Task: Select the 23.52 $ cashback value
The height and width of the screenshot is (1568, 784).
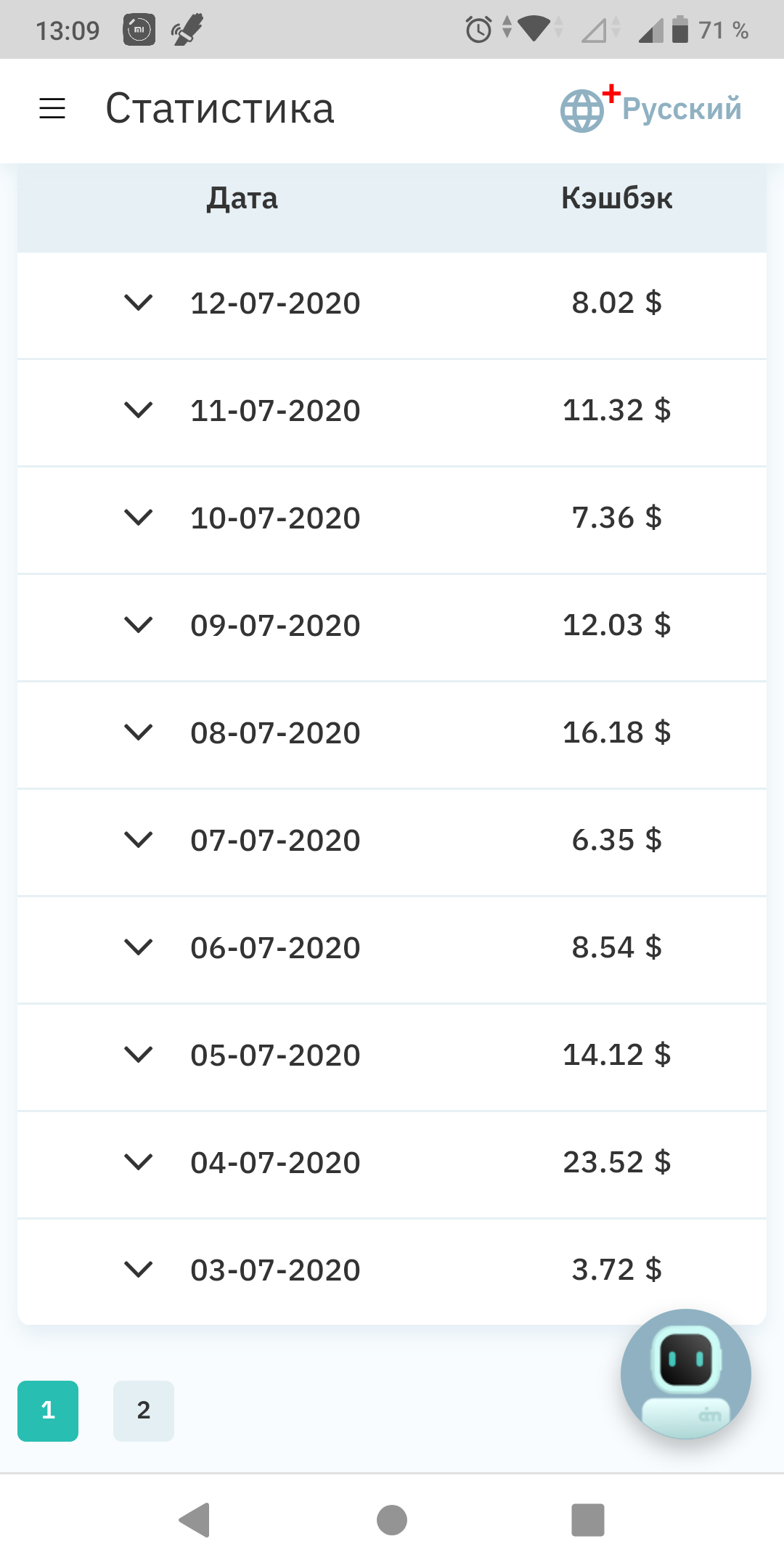Action: pos(617,1162)
